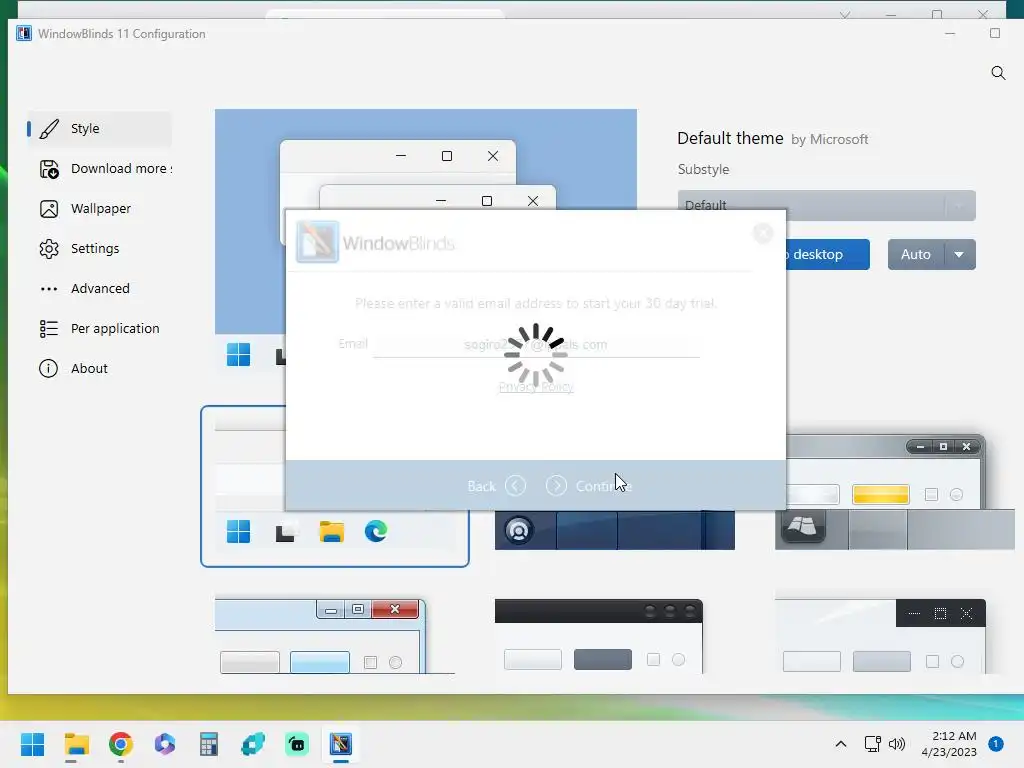Screen dimensions: 1024x768
Task: Click the Auto button
Action: coord(916,254)
